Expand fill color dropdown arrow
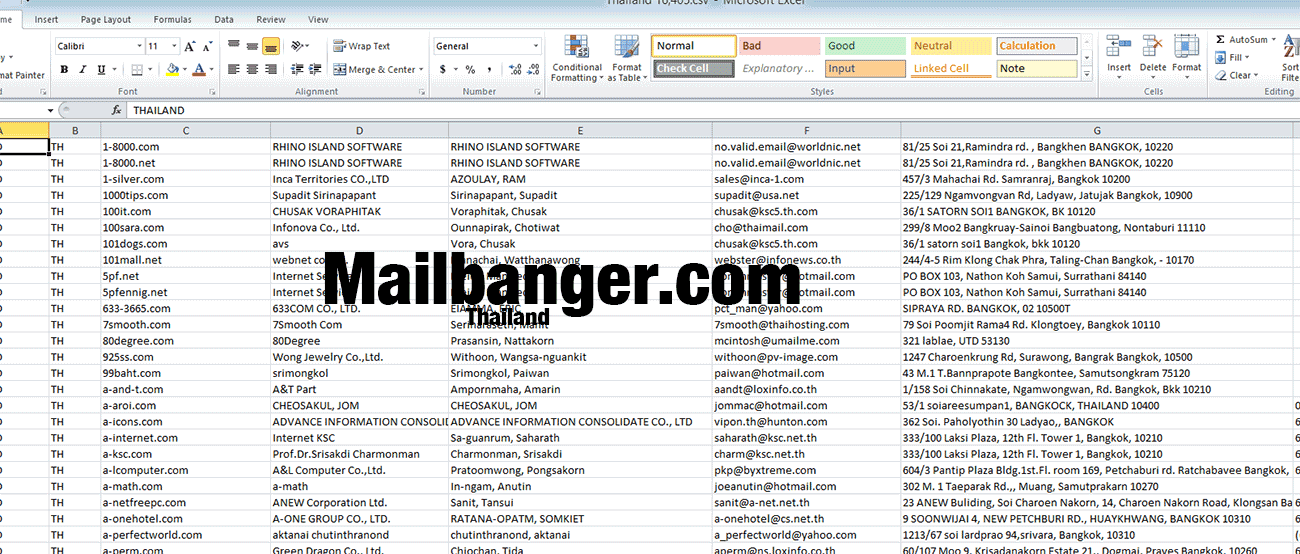 pyautogui.click(x=184, y=70)
